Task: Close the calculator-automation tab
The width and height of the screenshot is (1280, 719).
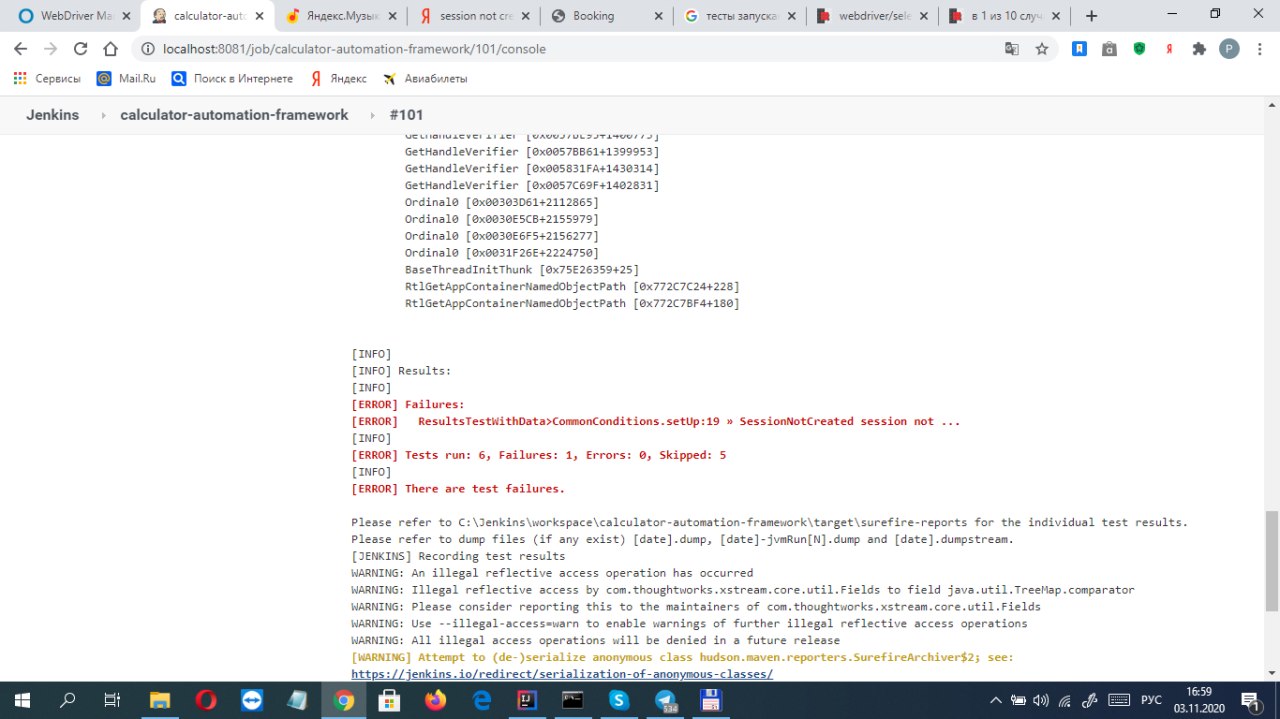Action: point(259,16)
